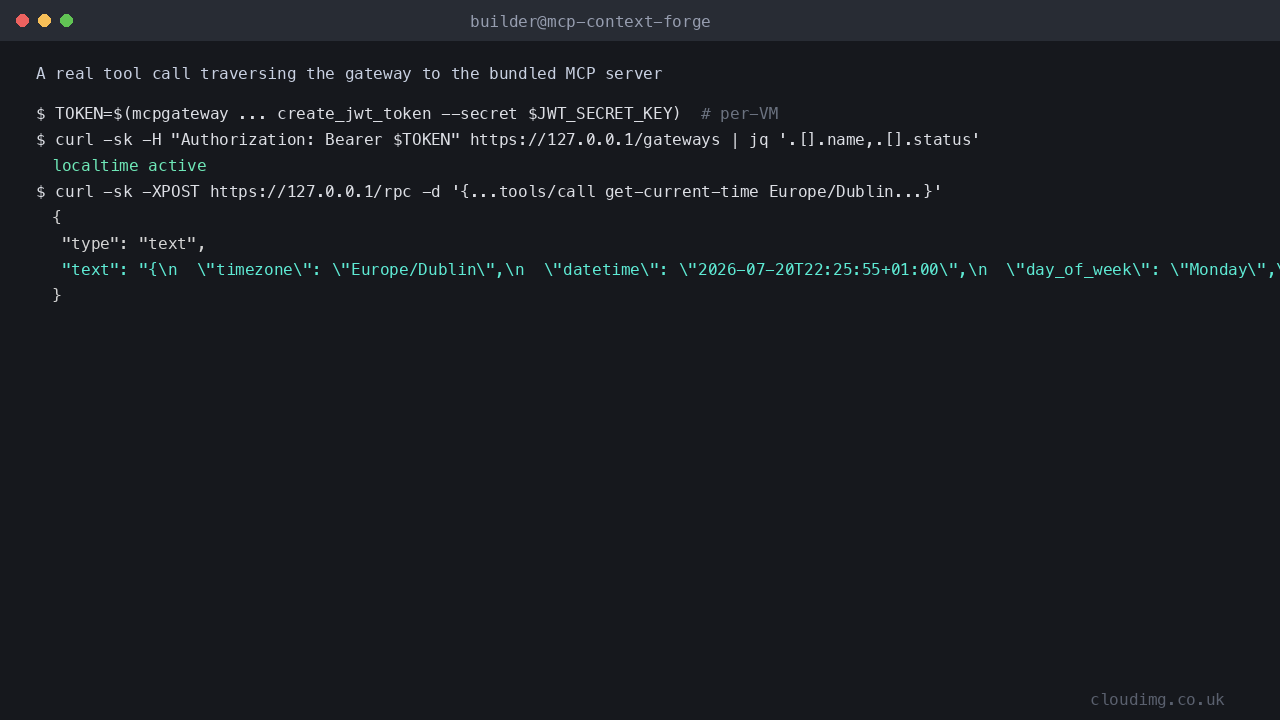The image size is (1280, 720).
Task: Click the output 'localtime active'
Action: pyautogui.click(x=129, y=166)
